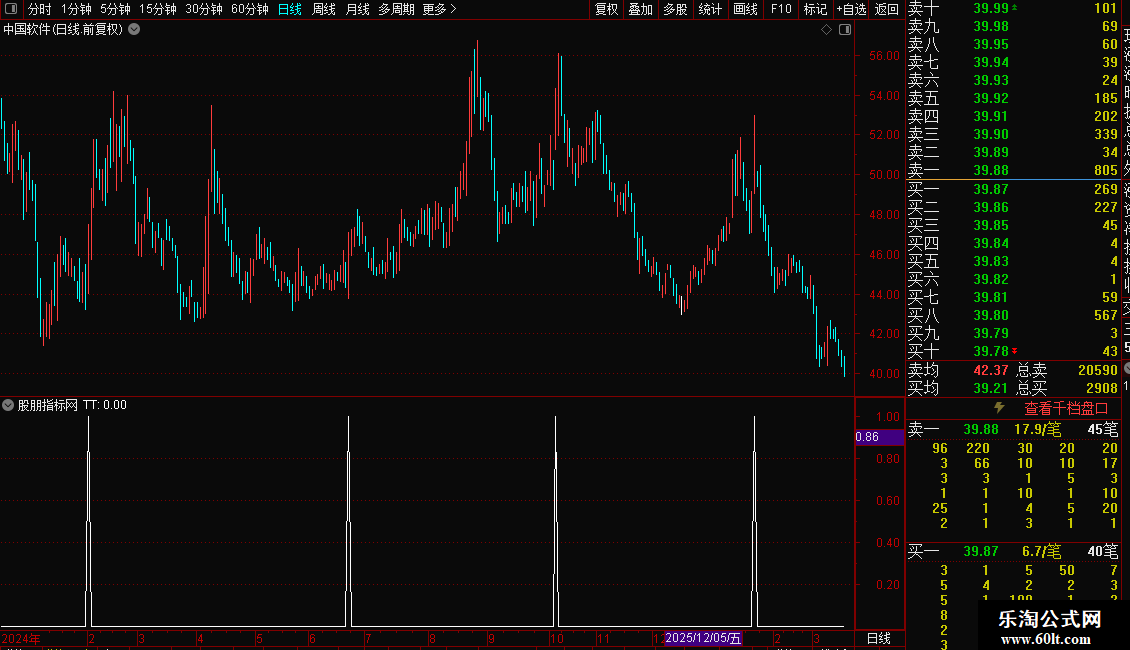1130x650 pixels.
Task: Click the 45笔 sell order count
Action: click(1103, 429)
